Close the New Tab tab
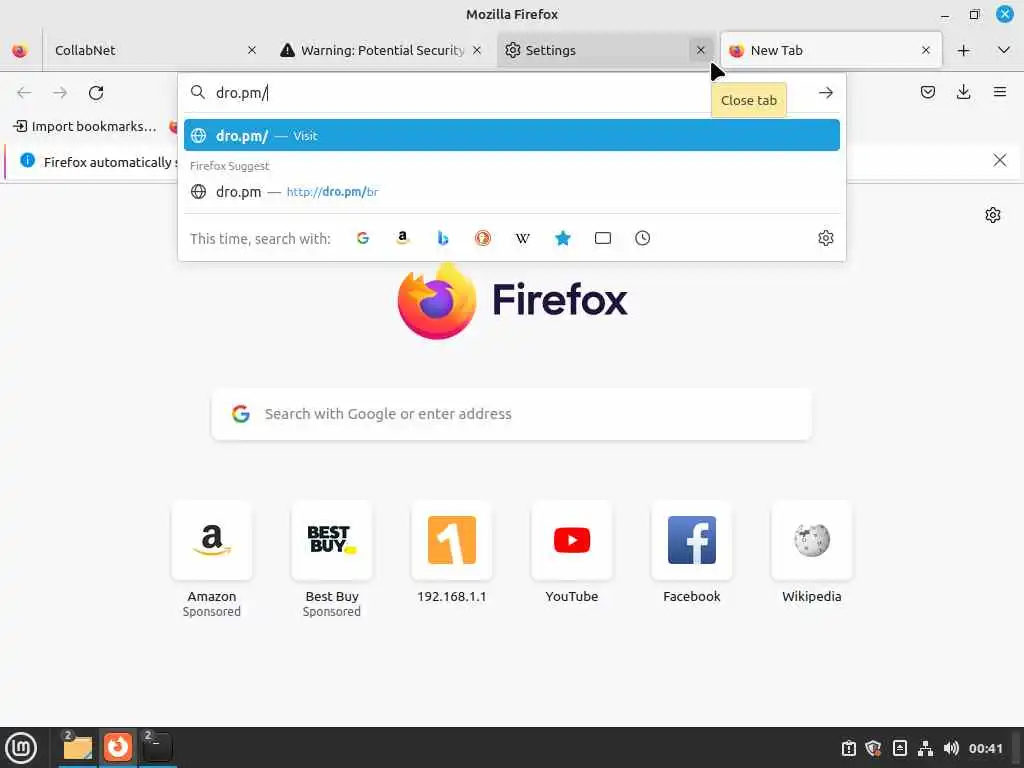Viewport: 1024px width, 768px height. (925, 50)
